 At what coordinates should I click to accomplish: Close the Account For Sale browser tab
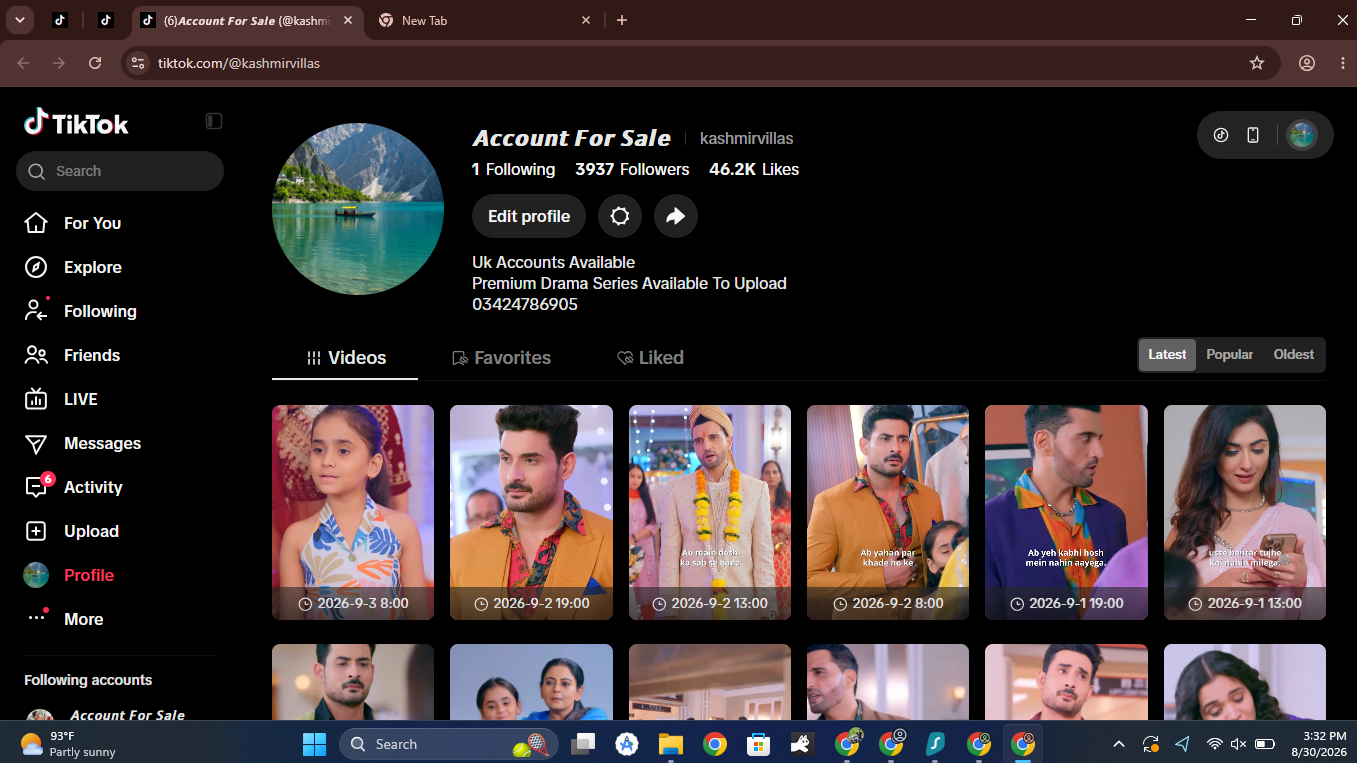347,20
